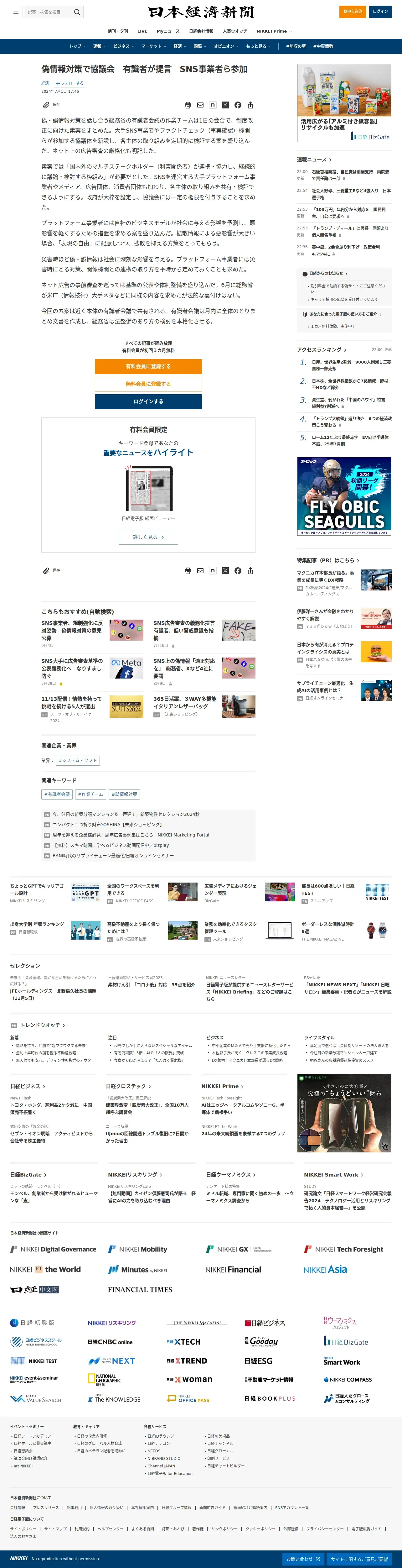Click the bottom Facebook share icon

(x=238, y=571)
